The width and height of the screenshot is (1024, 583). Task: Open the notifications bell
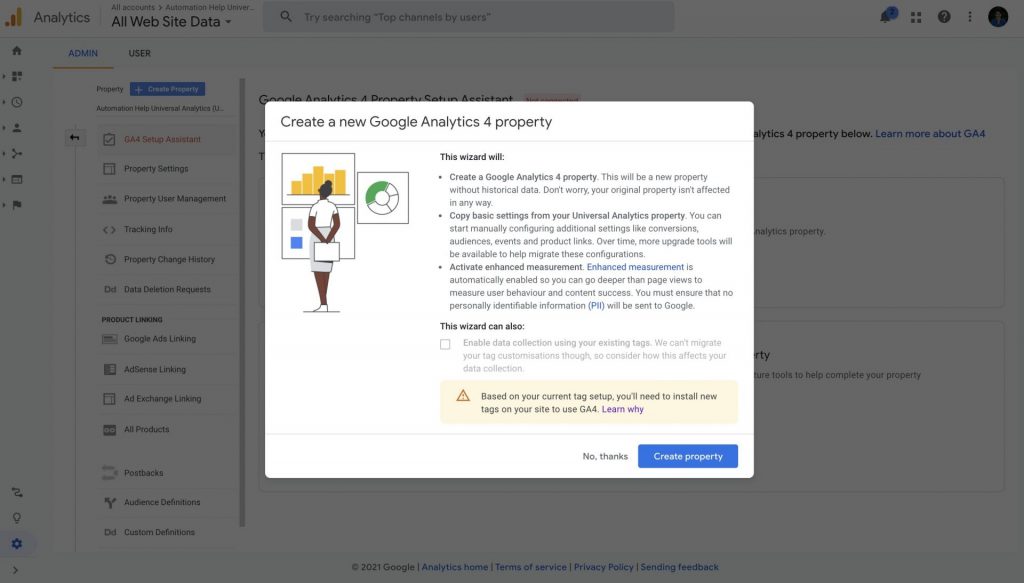pos(886,16)
